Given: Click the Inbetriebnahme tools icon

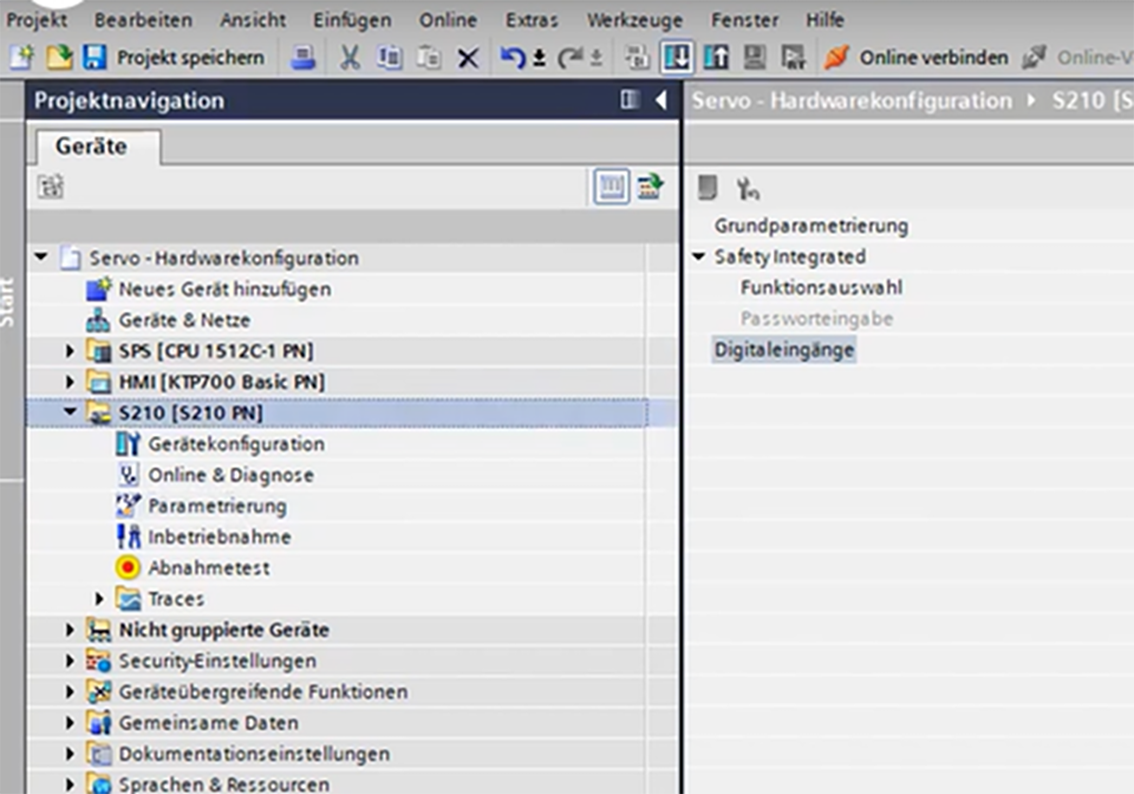Looking at the screenshot, I should pyautogui.click(x=128, y=537).
